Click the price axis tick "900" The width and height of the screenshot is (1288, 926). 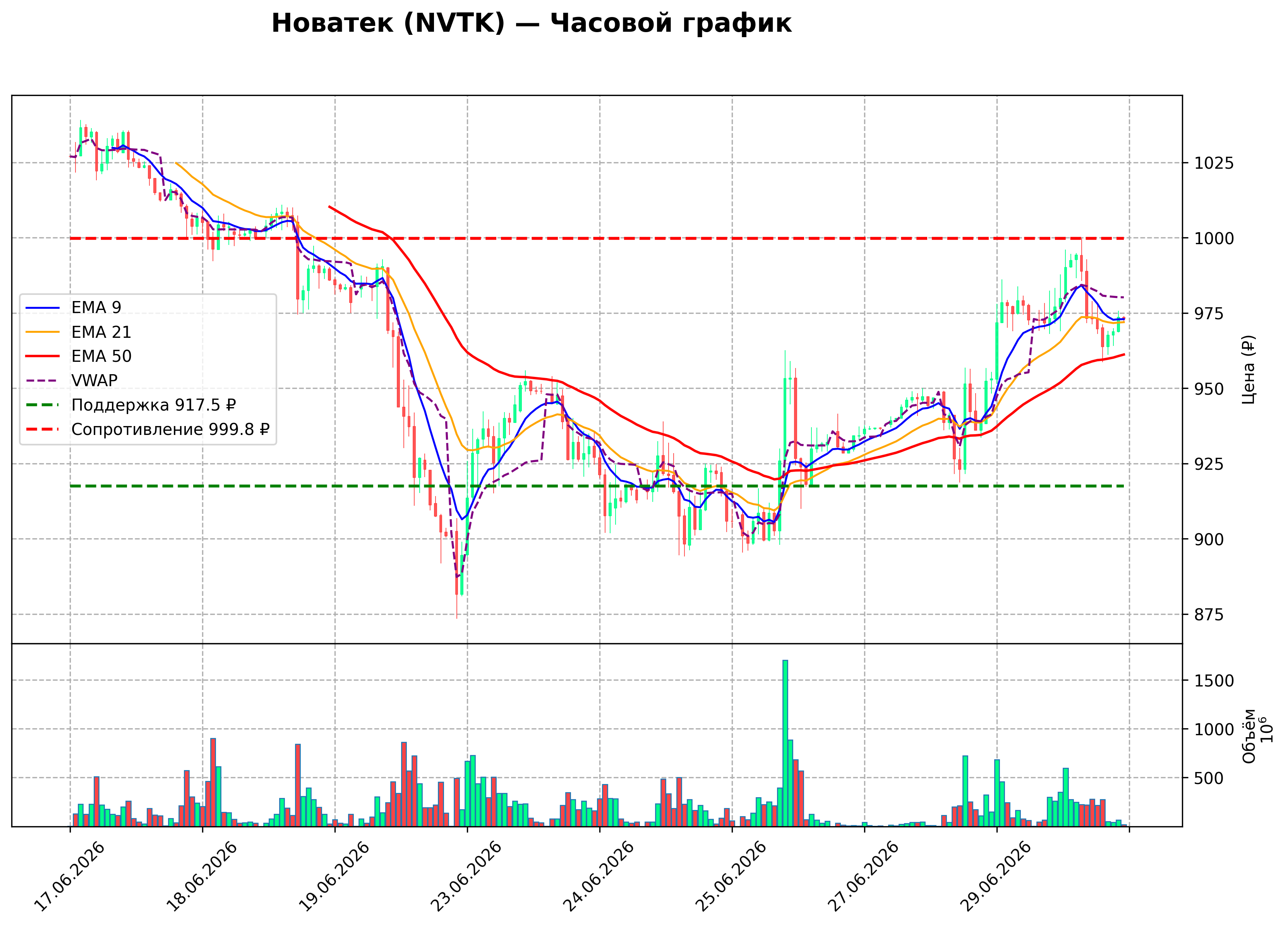coord(1209,540)
